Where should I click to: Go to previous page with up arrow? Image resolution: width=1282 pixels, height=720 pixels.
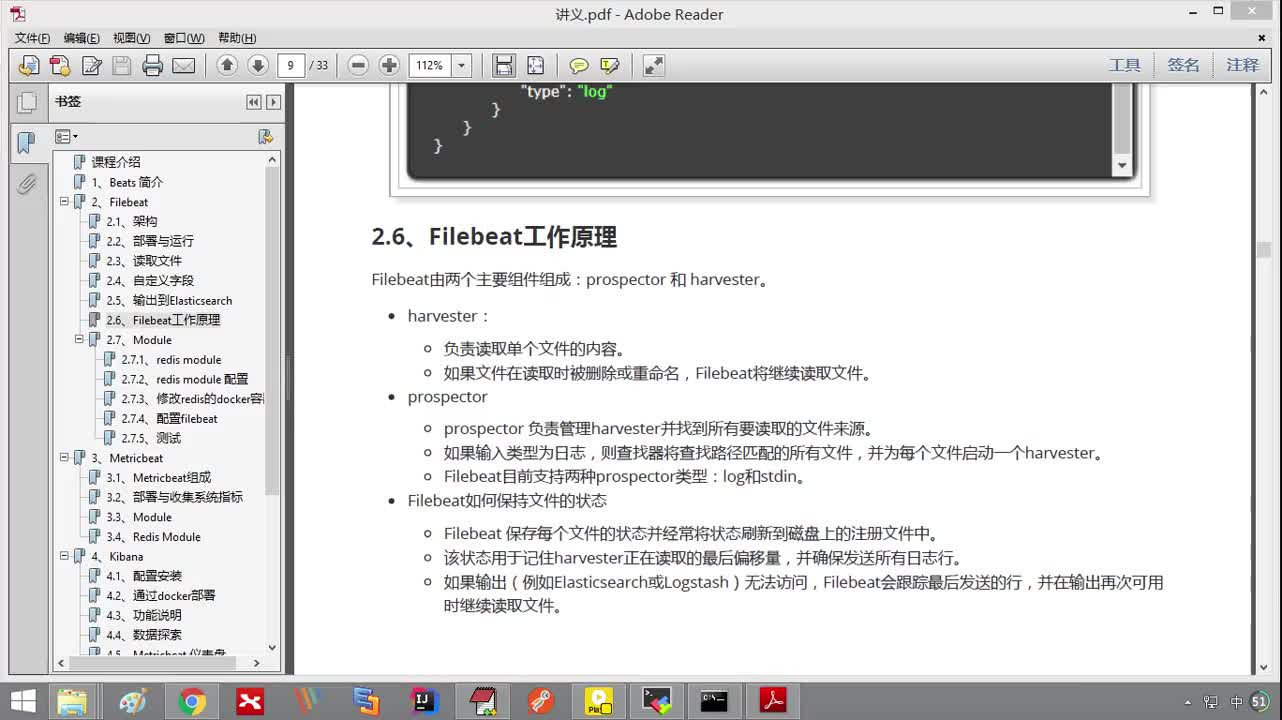point(227,65)
